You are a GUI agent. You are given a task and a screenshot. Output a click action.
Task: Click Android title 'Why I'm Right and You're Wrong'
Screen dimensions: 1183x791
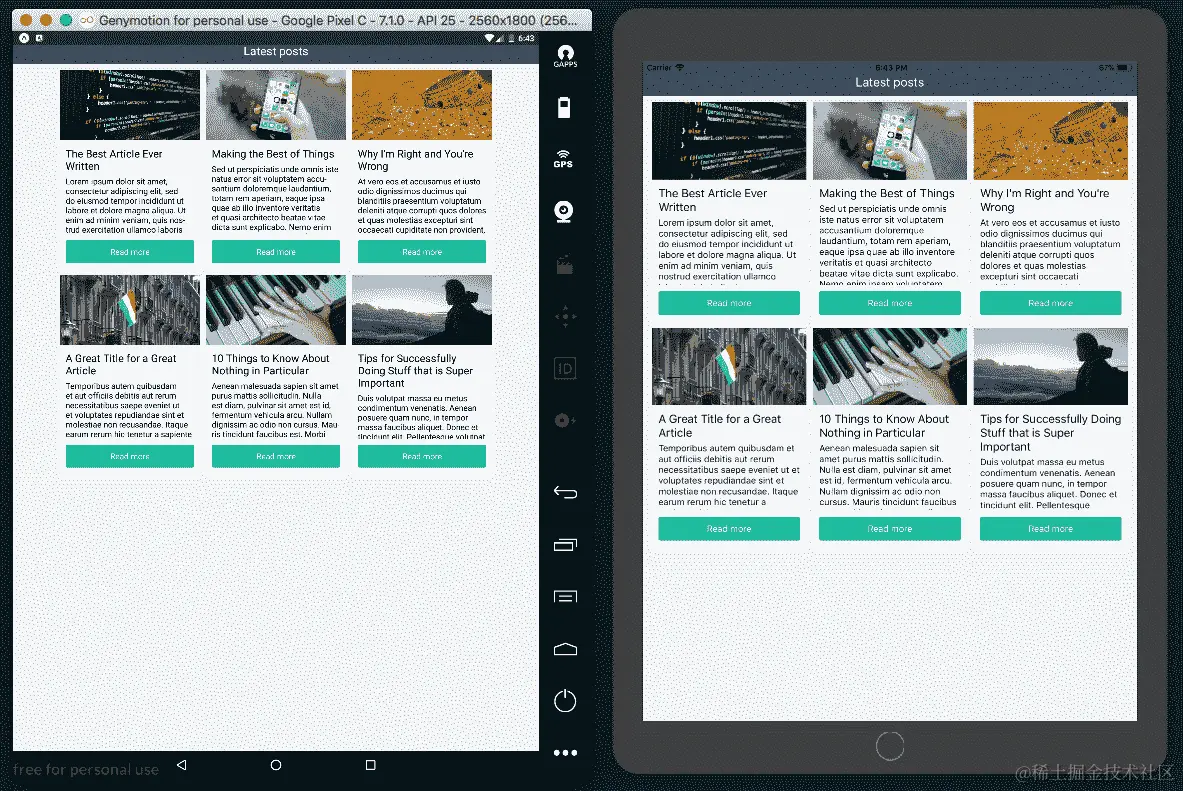416,160
